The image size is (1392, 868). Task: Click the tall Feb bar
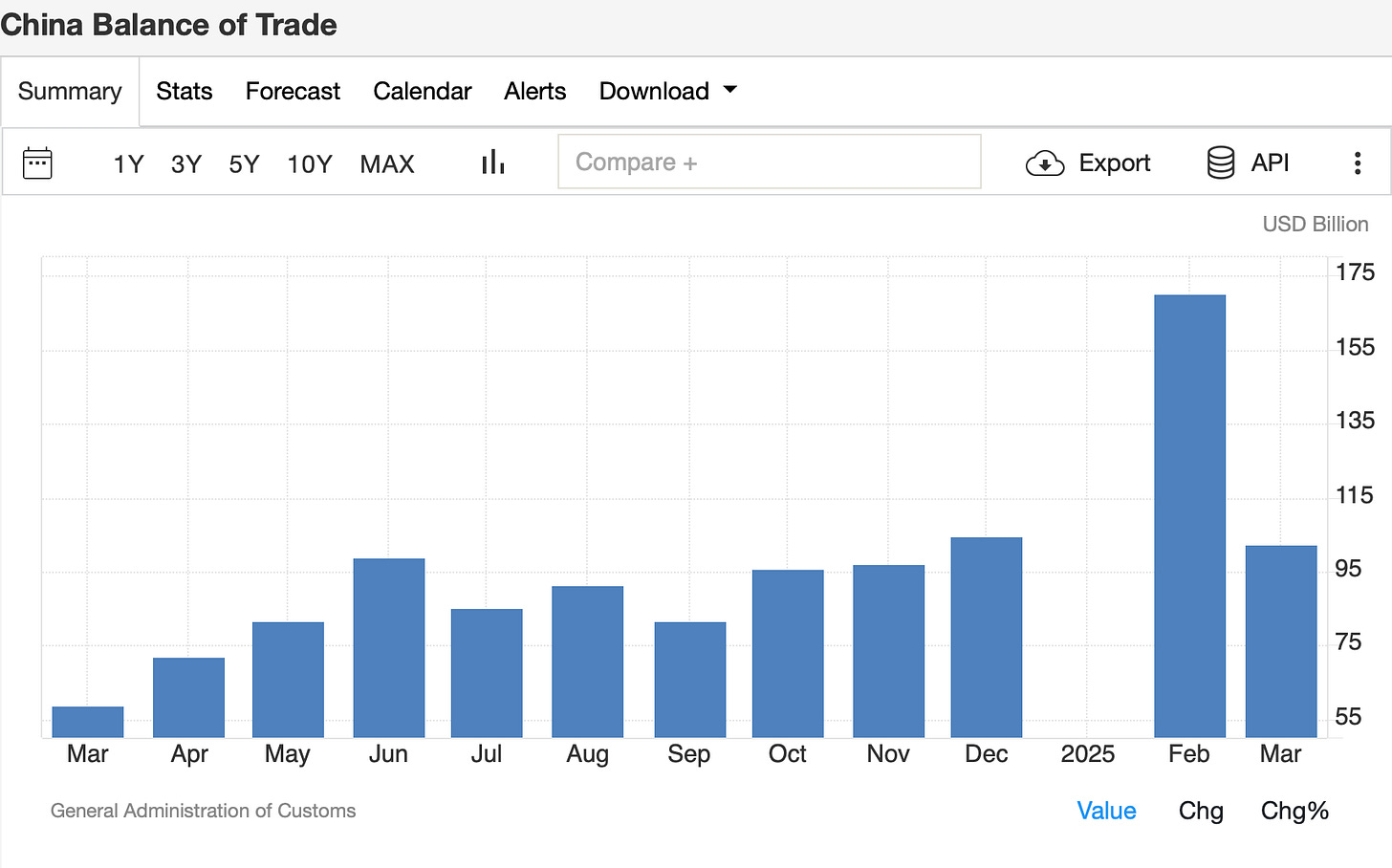(1189, 516)
